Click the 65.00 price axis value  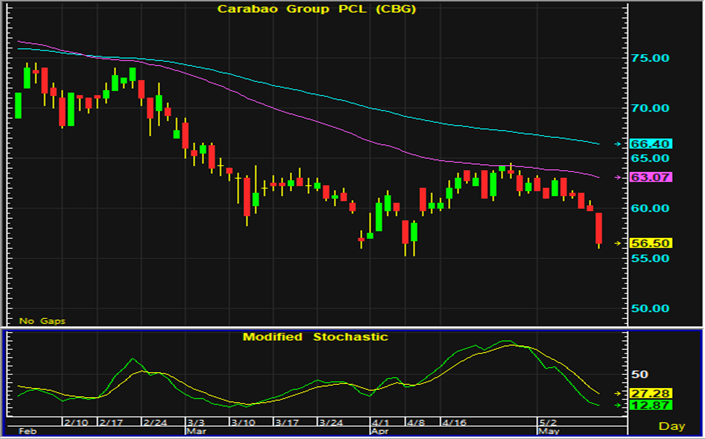click(650, 158)
